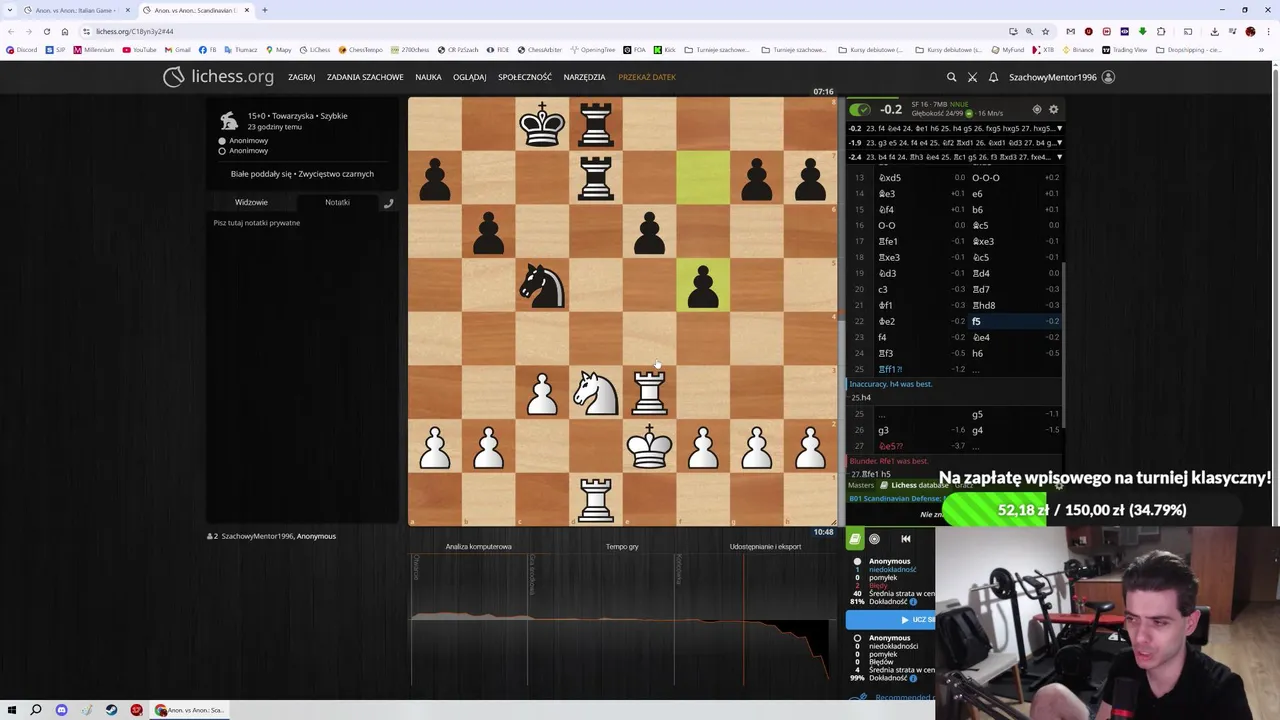Viewport: 1280px width, 720px height.
Task: Click the accuracy info icon for 99%
Action: (x=913, y=678)
